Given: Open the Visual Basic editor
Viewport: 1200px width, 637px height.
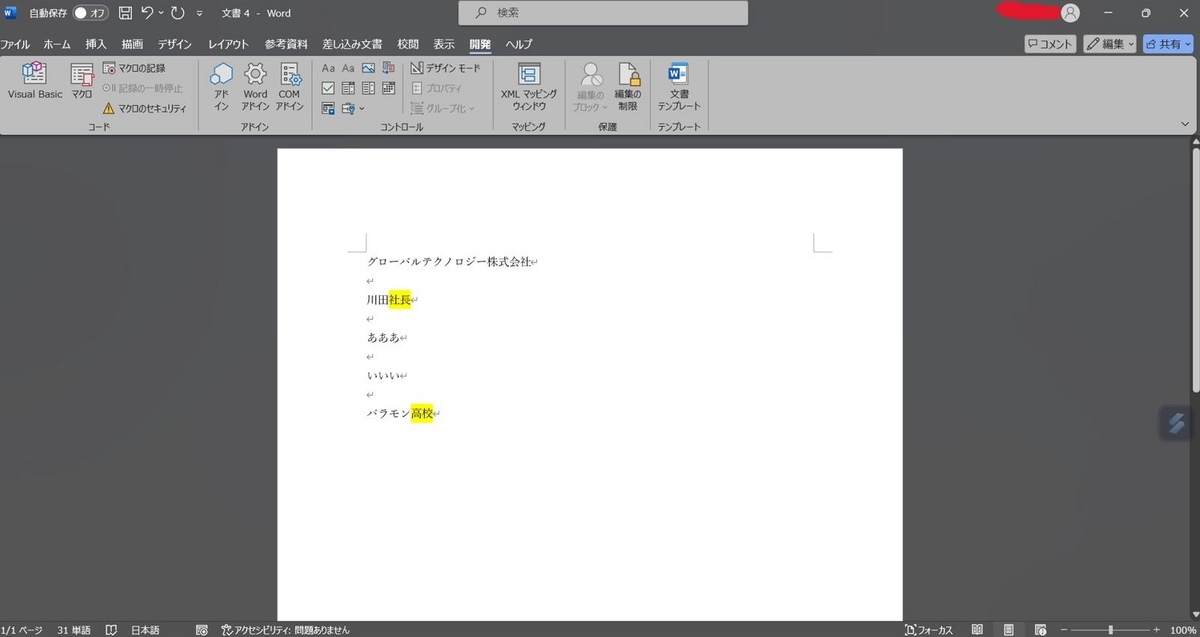Looking at the screenshot, I should pyautogui.click(x=35, y=81).
